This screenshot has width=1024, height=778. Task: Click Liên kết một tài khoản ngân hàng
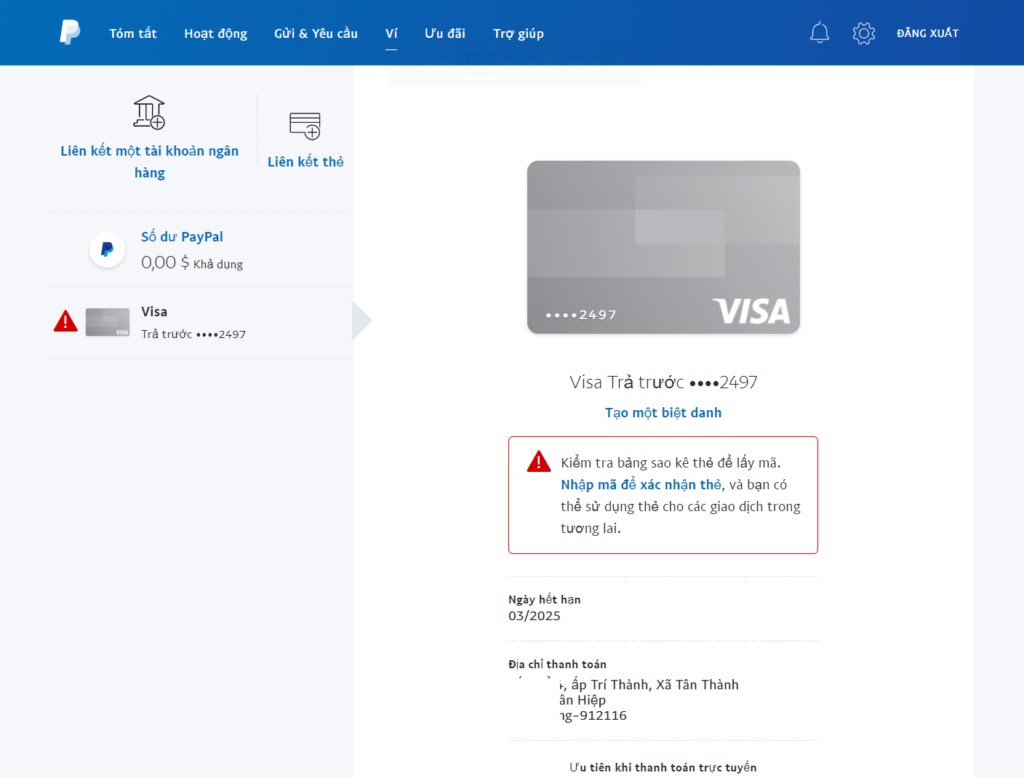pyautogui.click(x=149, y=162)
